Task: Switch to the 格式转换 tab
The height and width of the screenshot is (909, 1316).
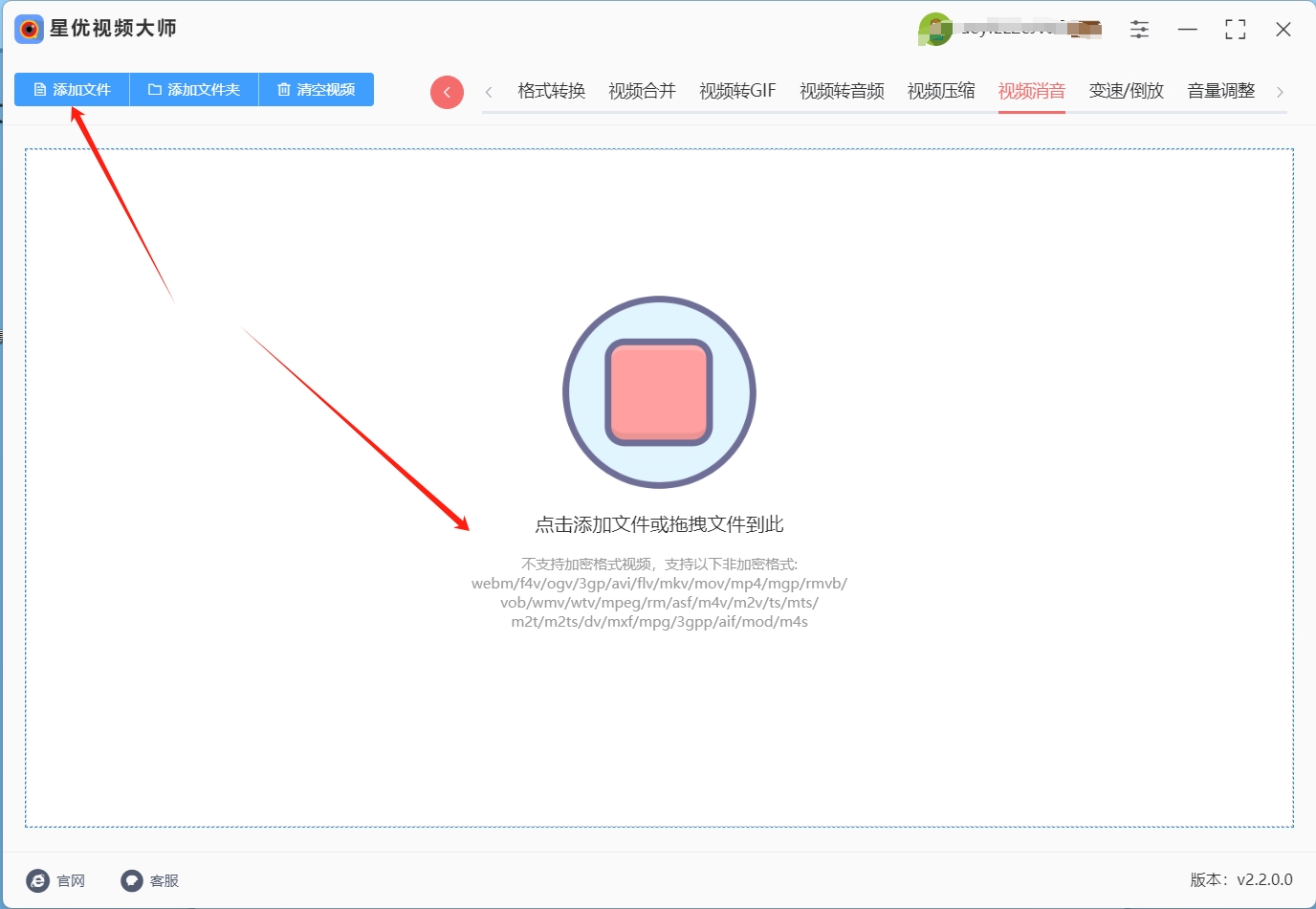Action: pos(551,91)
